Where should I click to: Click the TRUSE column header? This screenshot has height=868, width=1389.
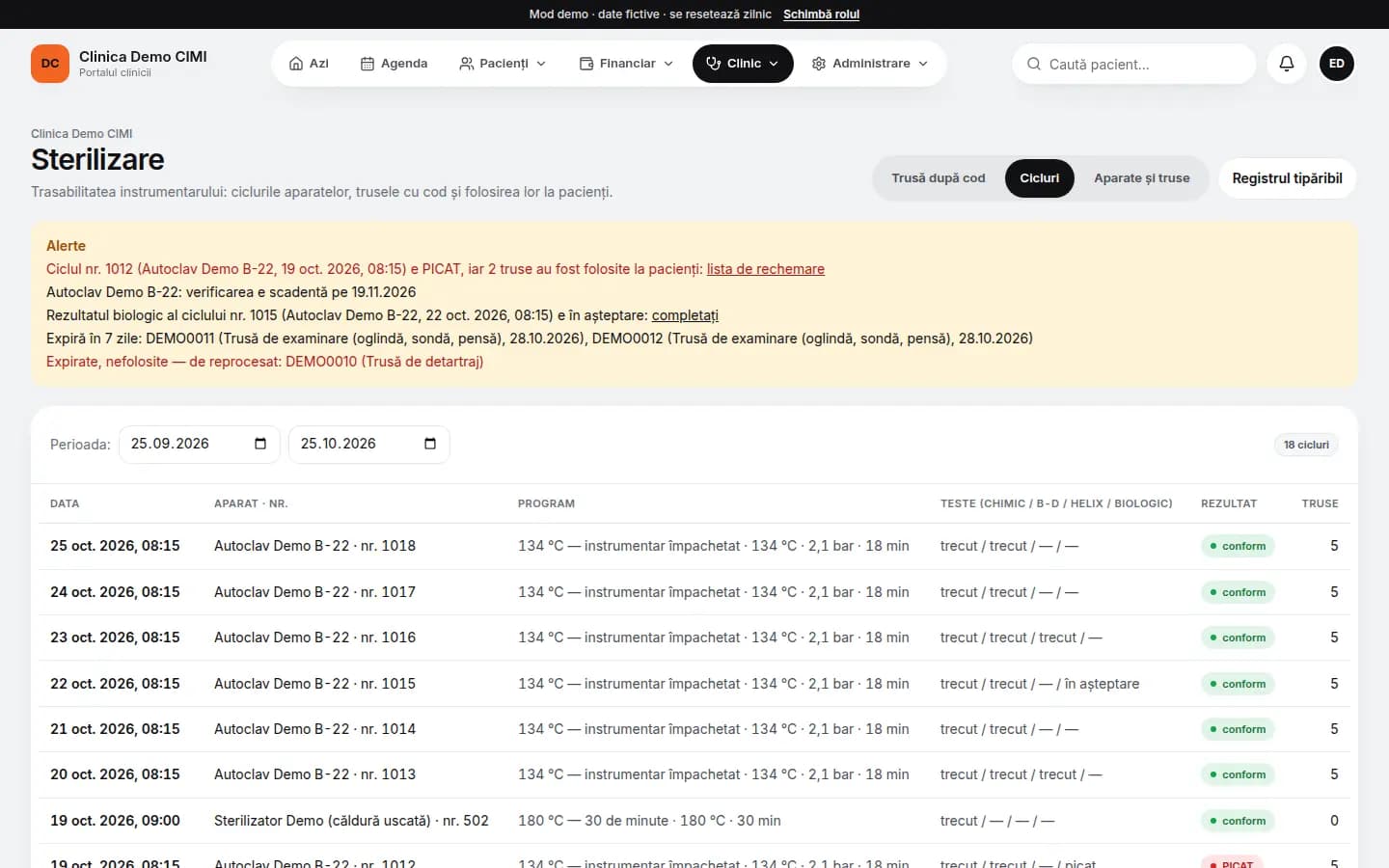click(x=1321, y=503)
